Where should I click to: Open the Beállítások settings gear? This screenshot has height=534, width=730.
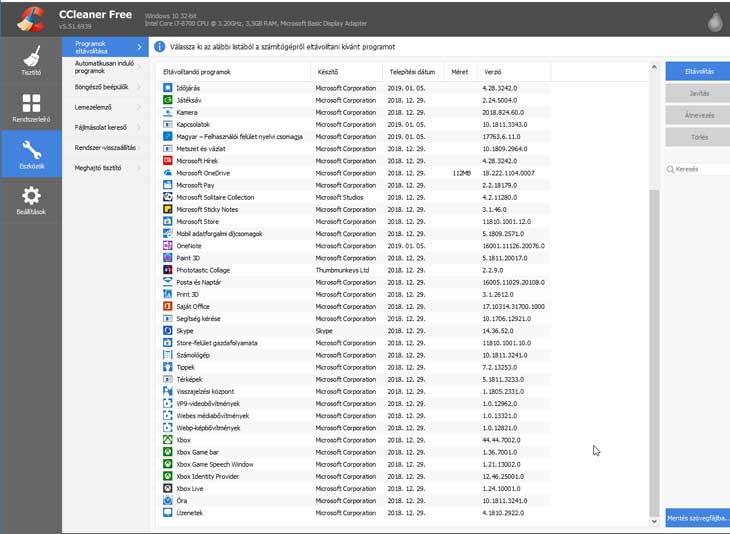pyautogui.click(x=31, y=201)
